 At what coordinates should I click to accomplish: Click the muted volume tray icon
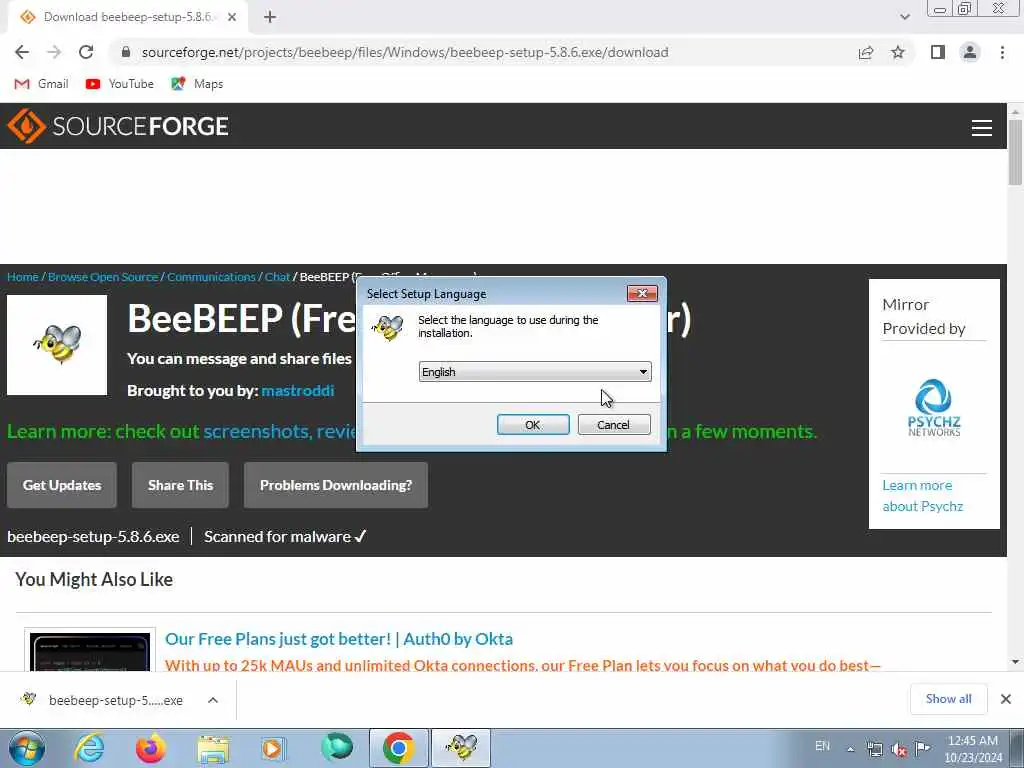coord(899,749)
